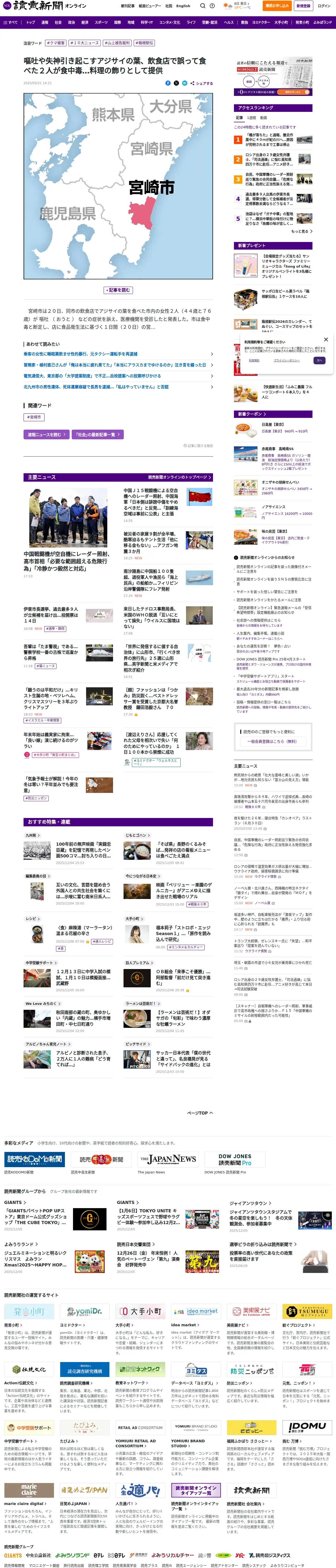Click 新規登録 button in header
This screenshot has height=1568, width=336.
pos(303,5)
